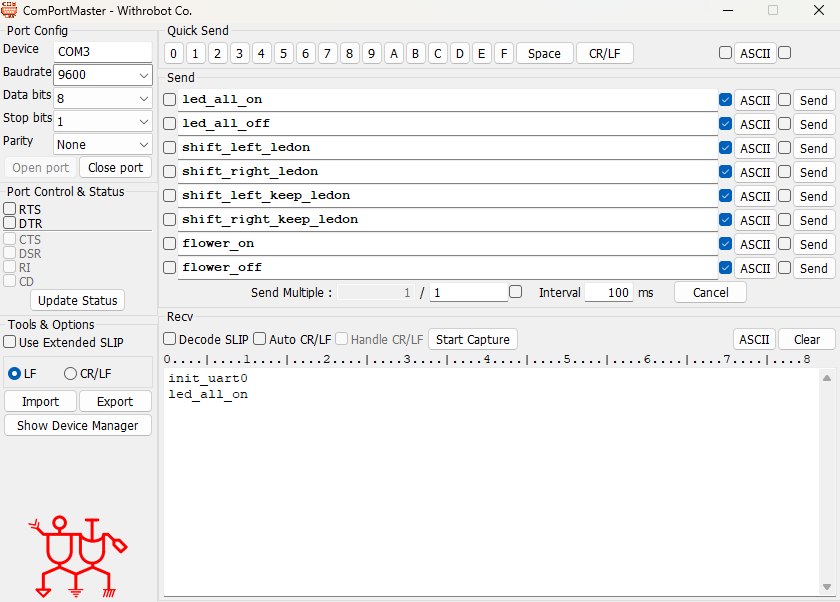This screenshot has width=840, height=602.
Task: Click Quick Send 0 button
Action: pyautogui.click(x=174, y=54)
